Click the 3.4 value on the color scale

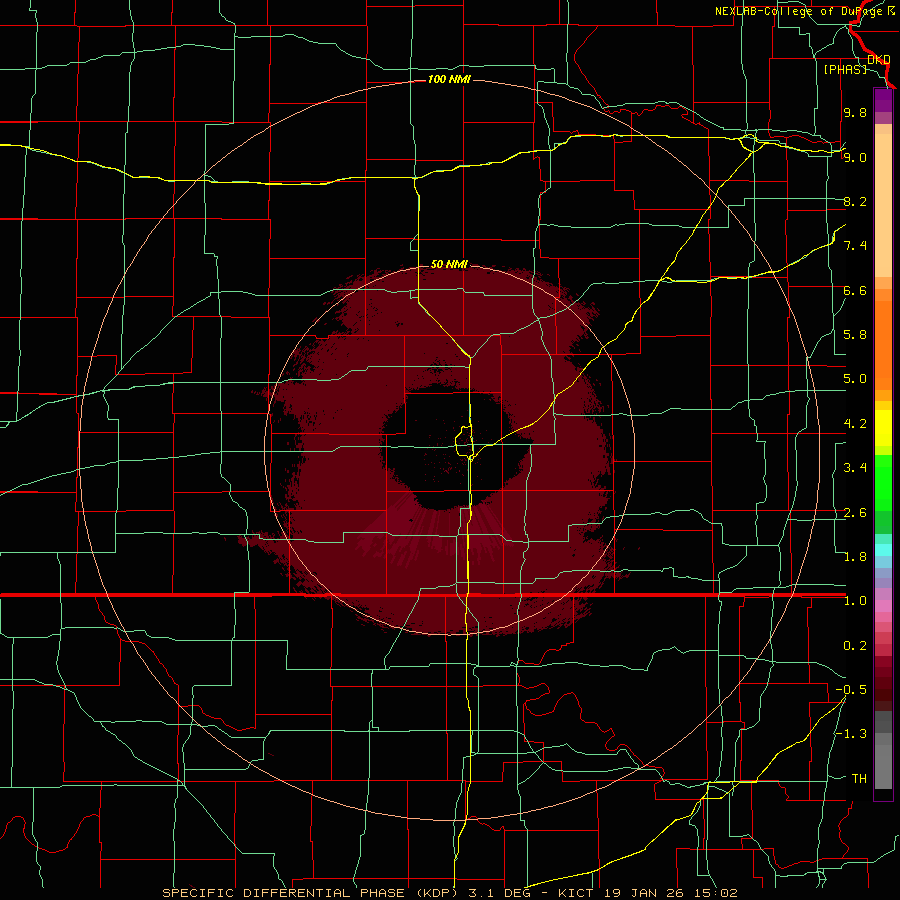pyautogui.click(x=855, y=468)
